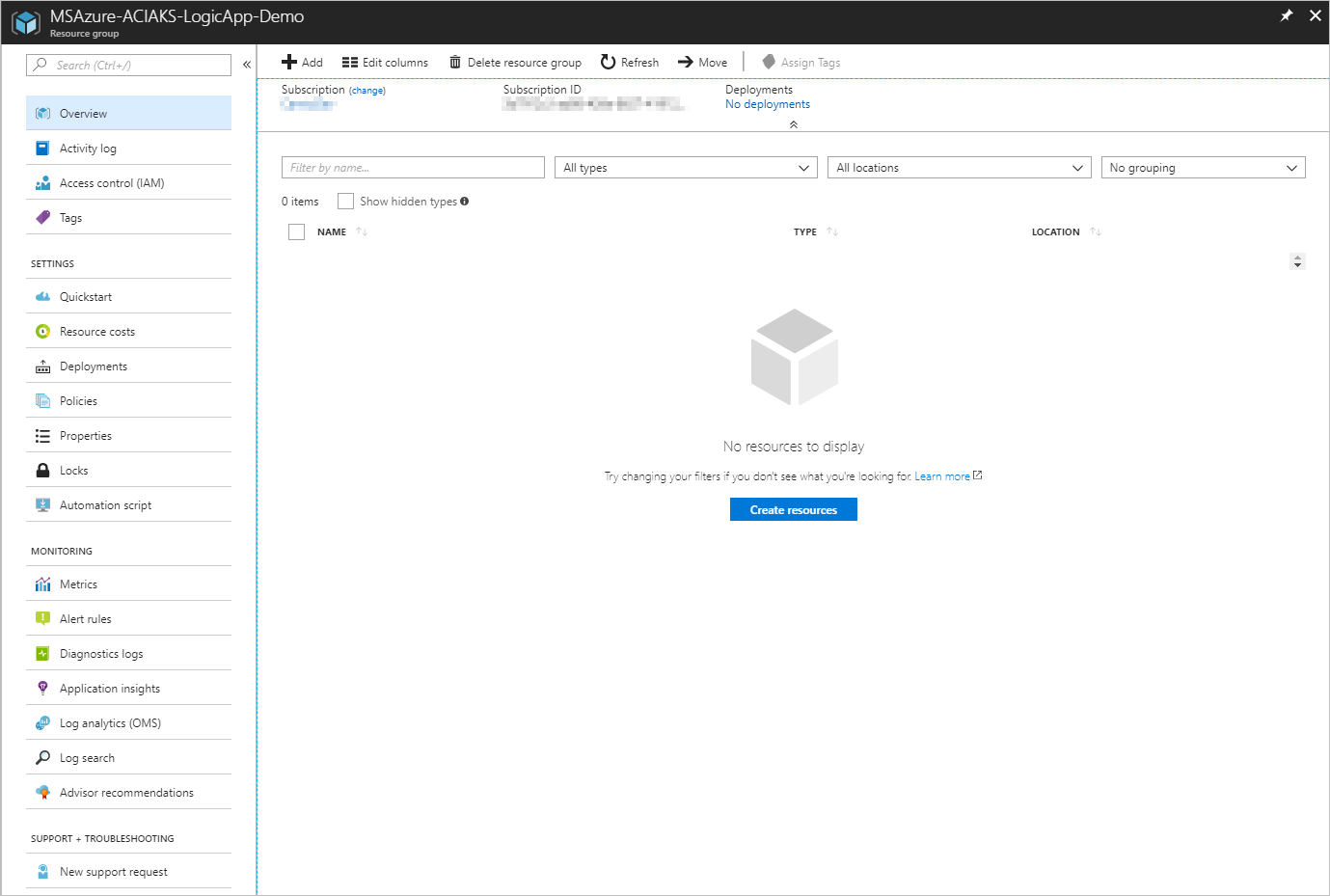This screenshot has height=896, width=1330.
Task: Click the purple Tags icon
Action: click(x=42, y=218)
